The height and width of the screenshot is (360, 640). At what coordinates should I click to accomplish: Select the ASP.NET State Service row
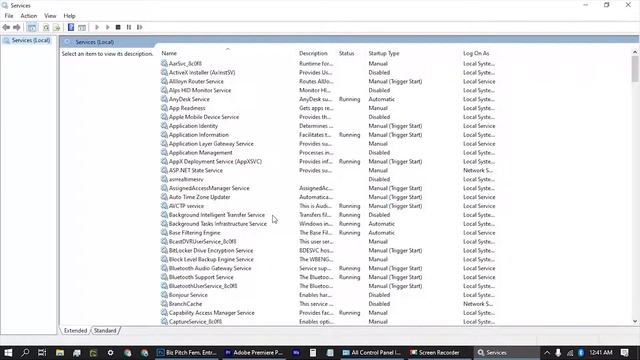(x=327, y=171)
